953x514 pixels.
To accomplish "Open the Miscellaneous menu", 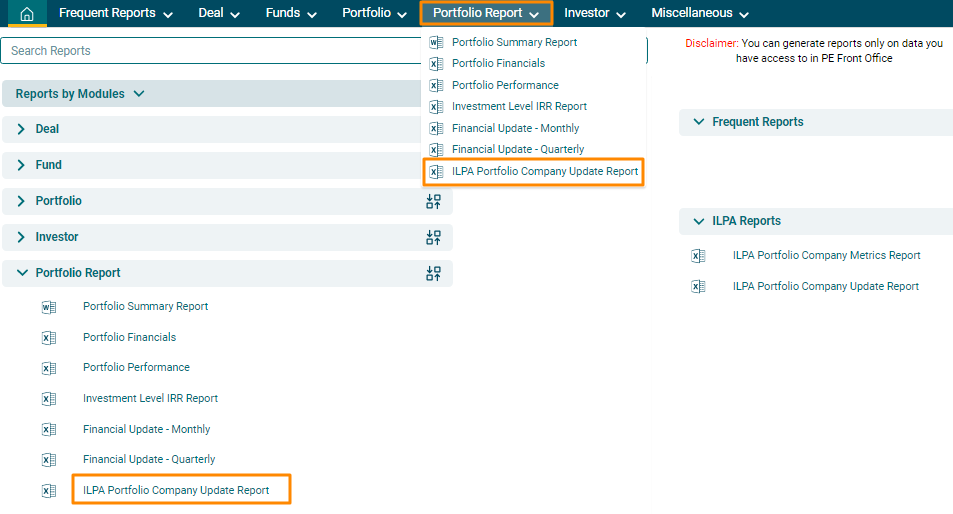I will click(x=699, y=13).
